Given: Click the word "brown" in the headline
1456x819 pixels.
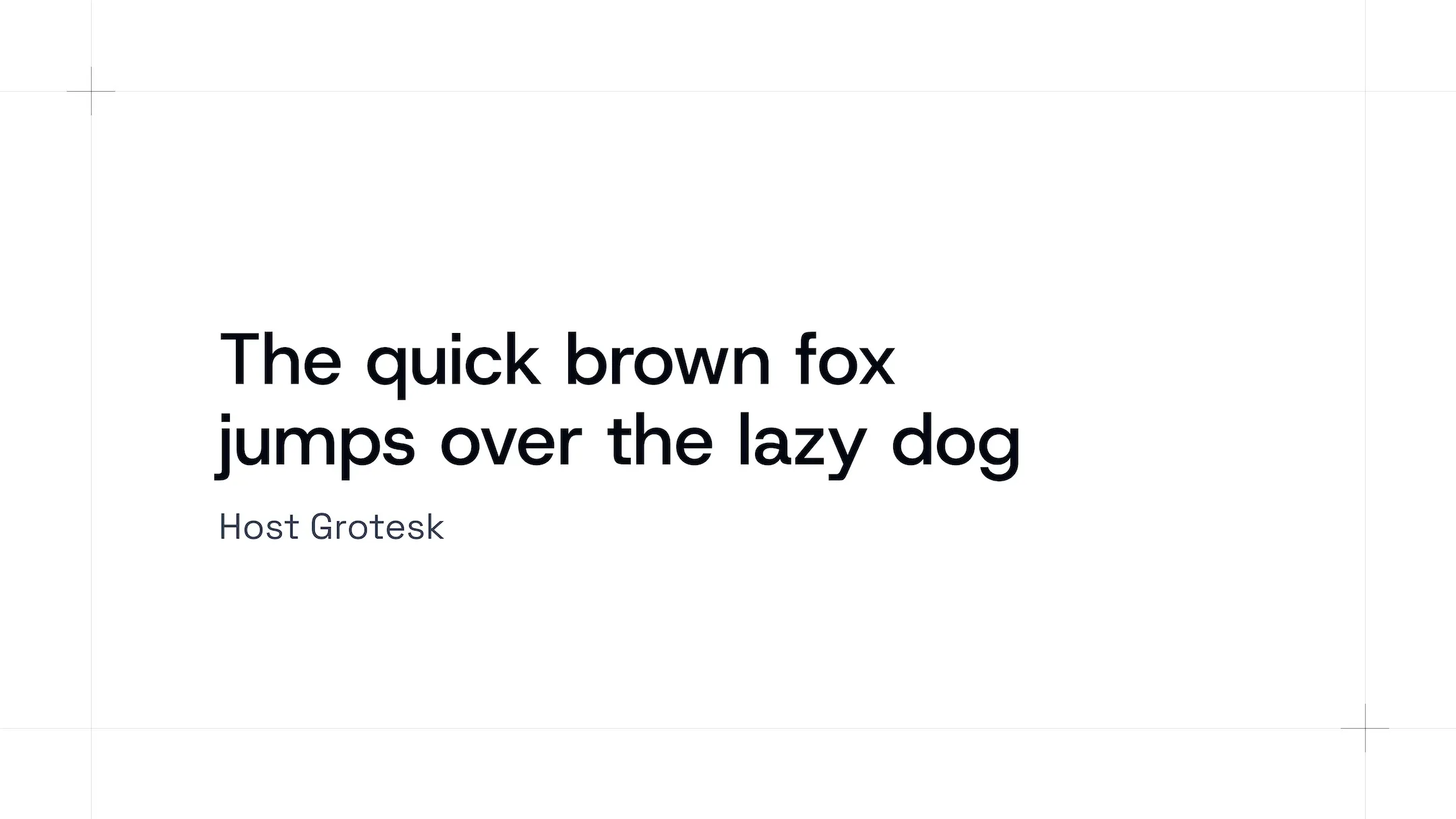Looking at the screenshot, I should coord(667,359).
